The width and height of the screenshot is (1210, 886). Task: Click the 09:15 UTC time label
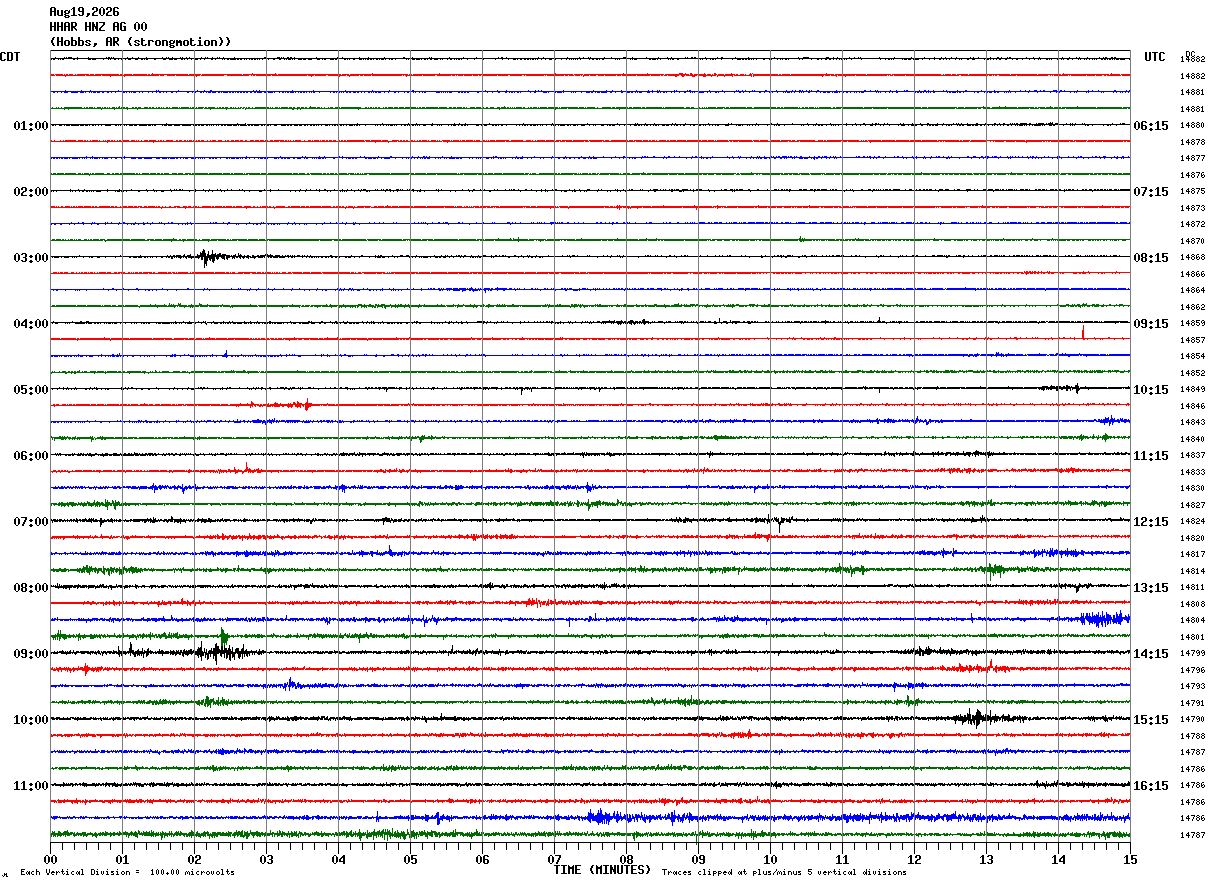1150,324
